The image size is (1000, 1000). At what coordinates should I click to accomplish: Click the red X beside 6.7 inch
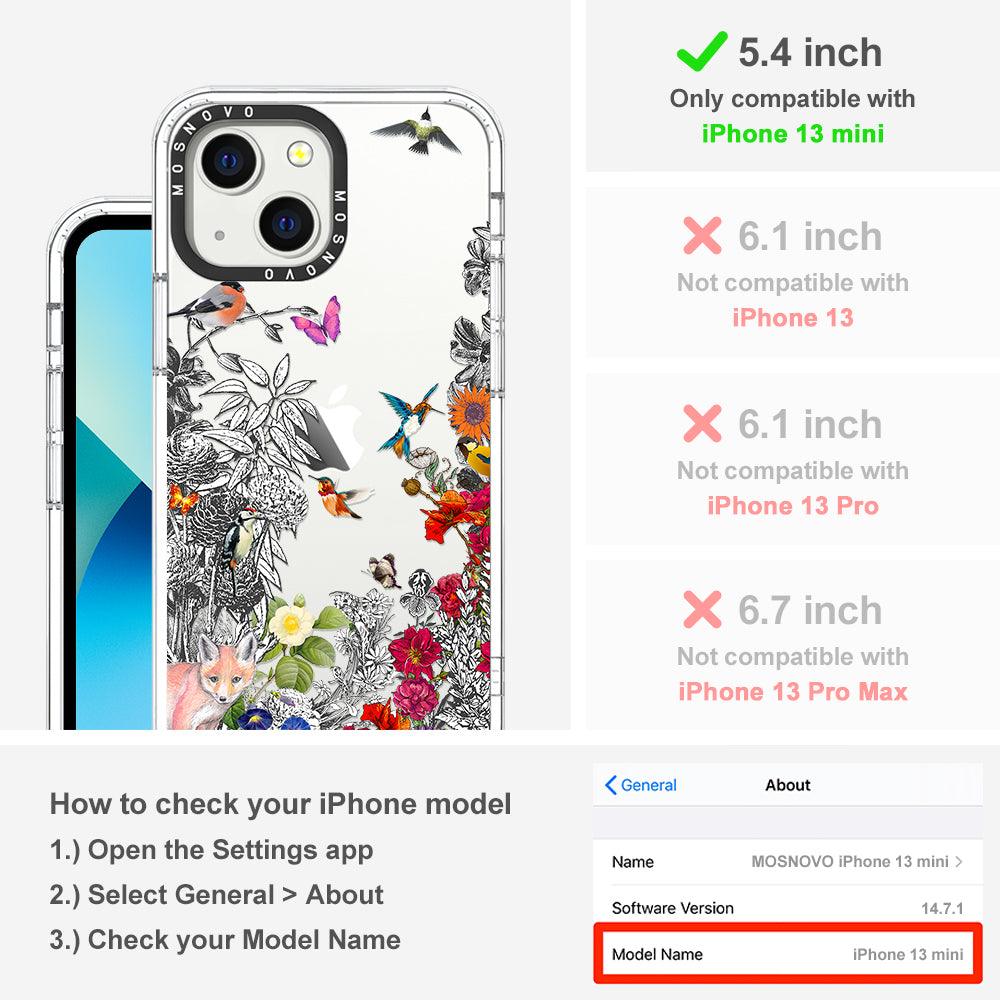(x=702, y=610)
